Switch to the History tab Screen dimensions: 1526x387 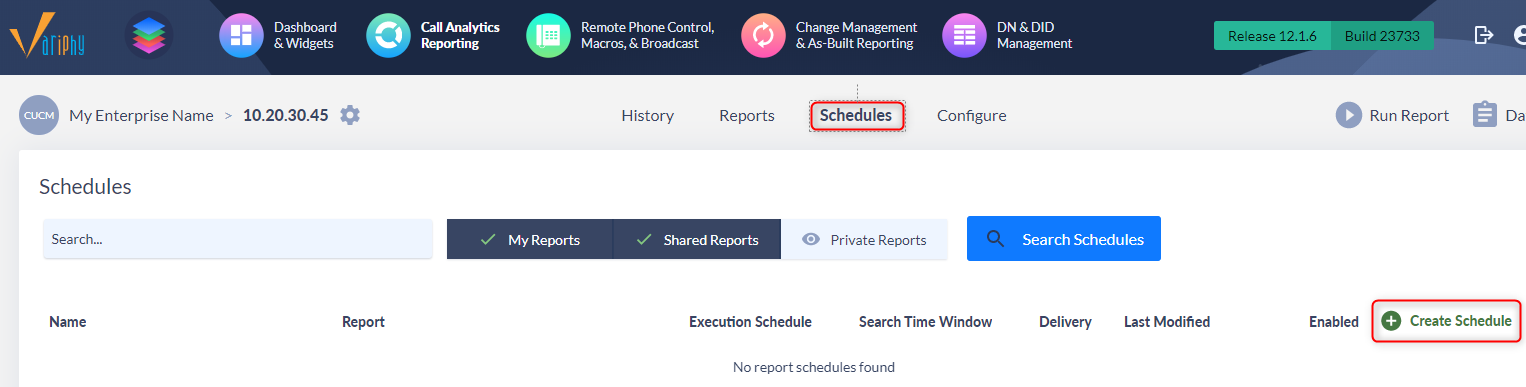click(x=647, y=115)
